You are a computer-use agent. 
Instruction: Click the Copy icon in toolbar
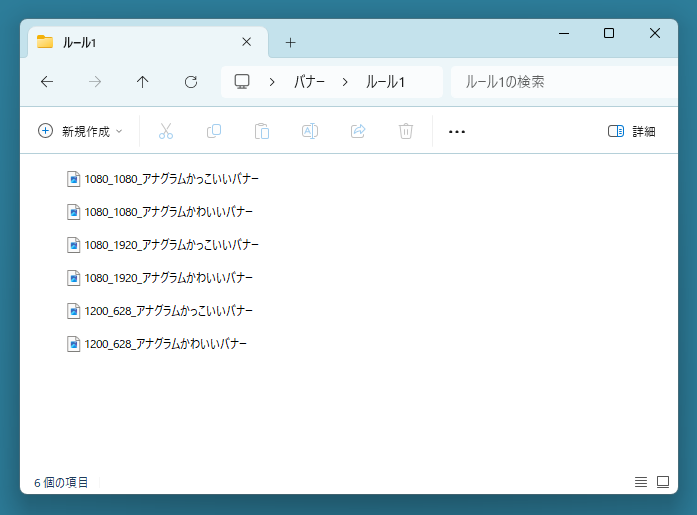214,131
